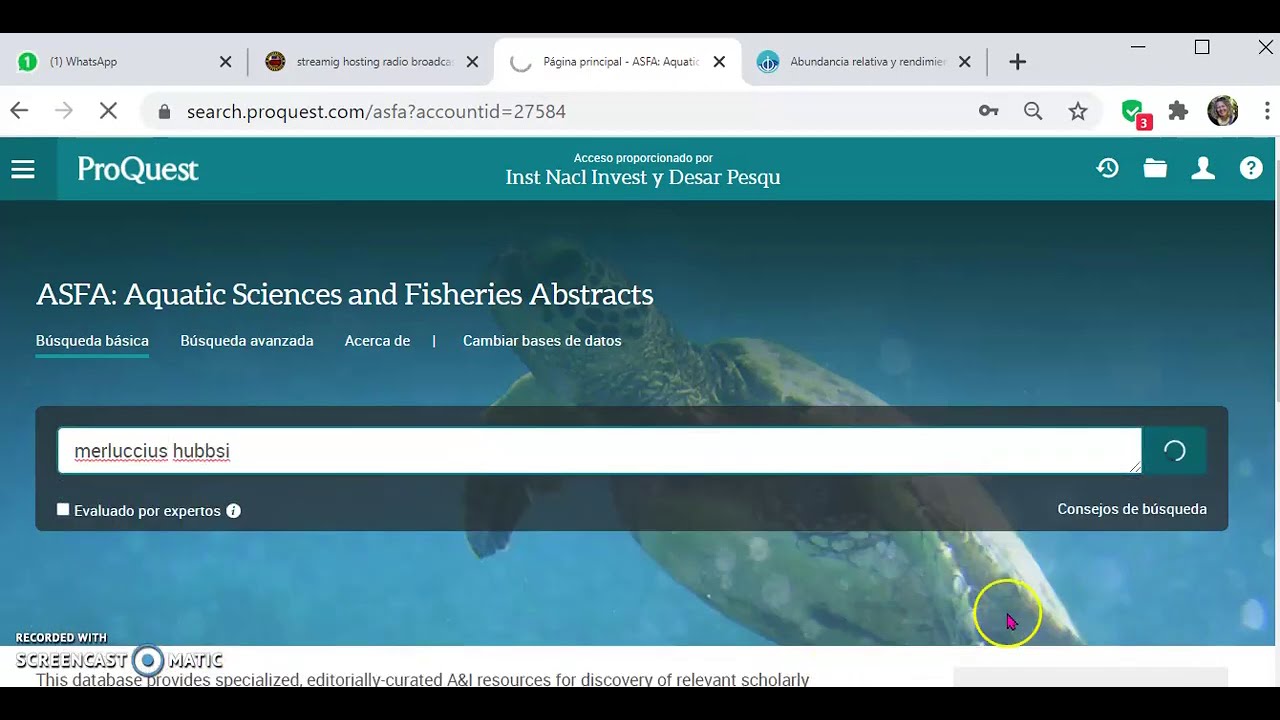Open a new browser tab
Viewport: 1280px width, 720px height.
[x=1017, y=62]
